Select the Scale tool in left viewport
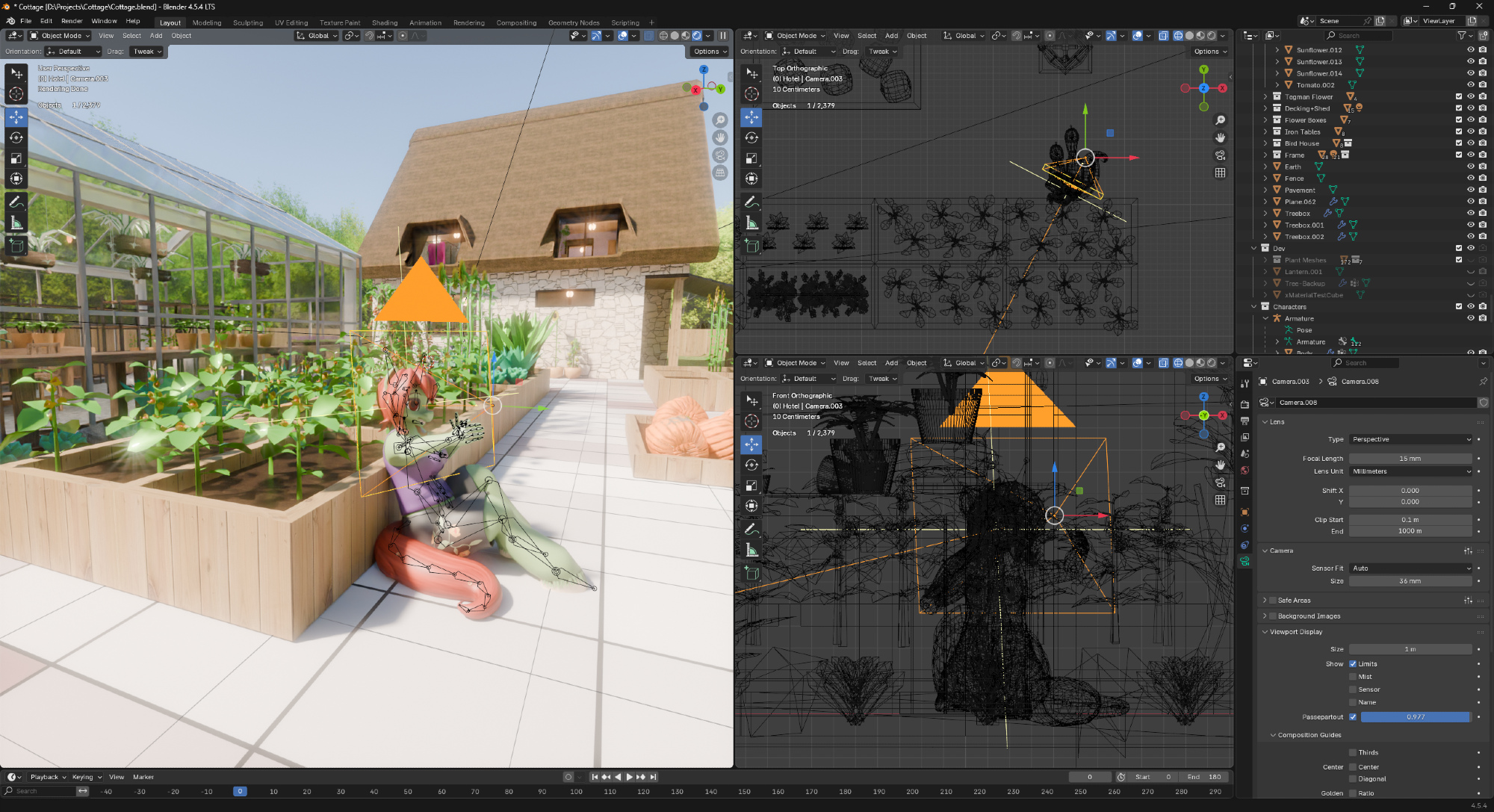This screenshot has height=812, width=1494. click(x=16, y=158)
